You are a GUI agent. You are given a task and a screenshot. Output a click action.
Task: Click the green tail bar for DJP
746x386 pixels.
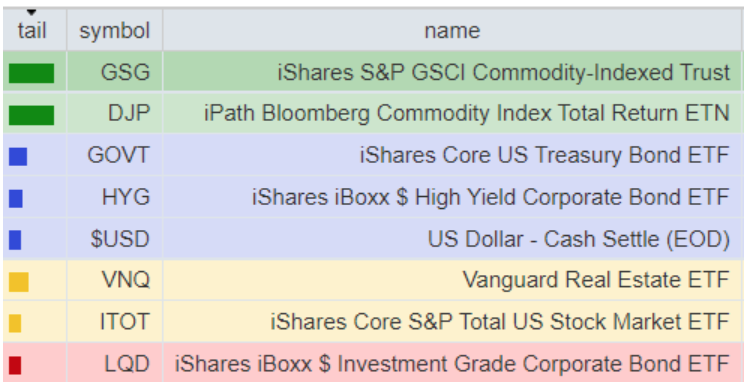[x=31, y=115]
